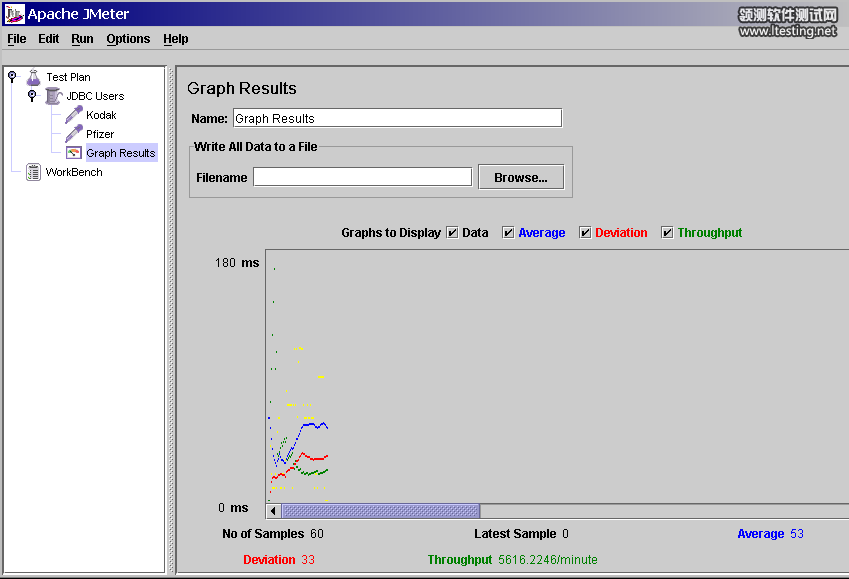Image resolution: width=849 pixels, height=579 pixels.
Task: Open the Run menu
Action: 82,39
